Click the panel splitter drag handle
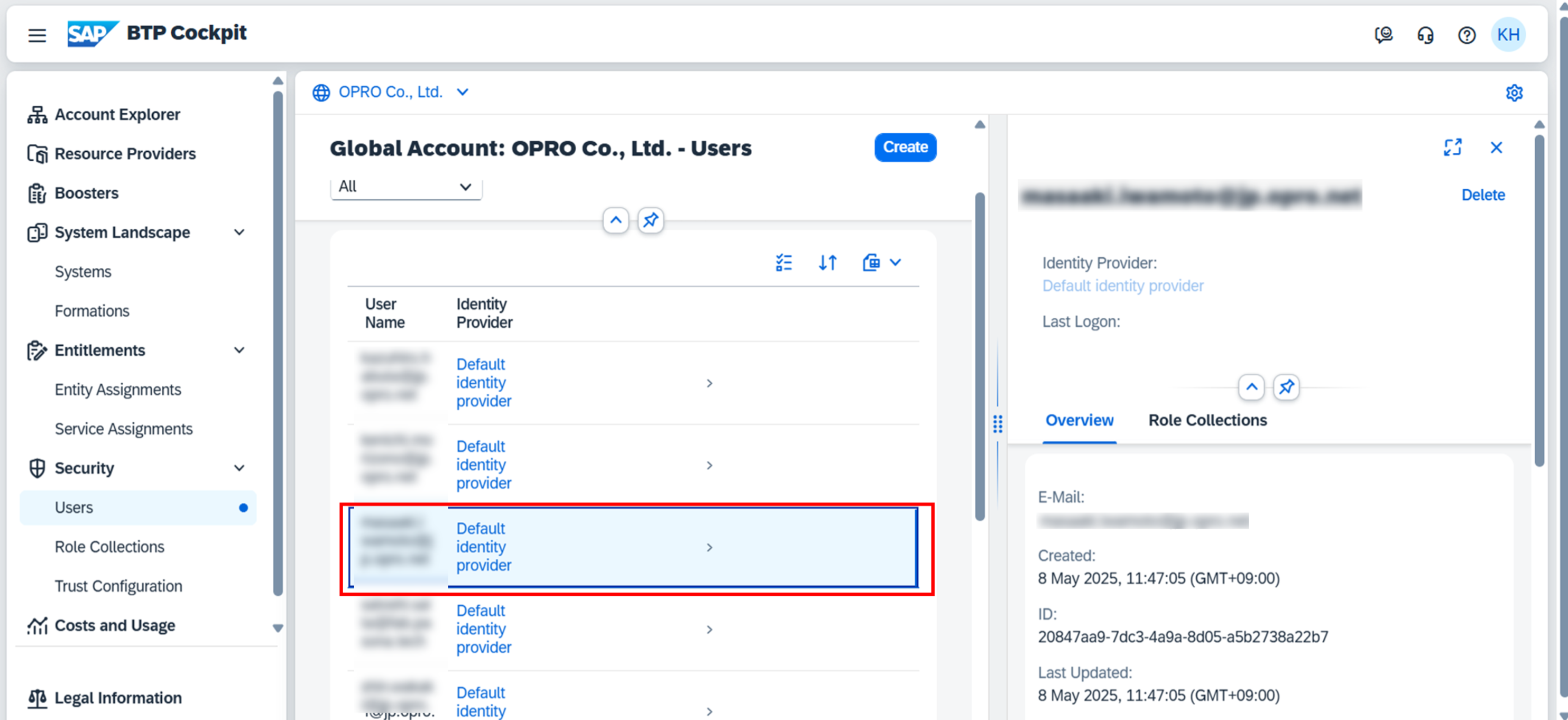The image size is (1568, 720). (997, 423)
